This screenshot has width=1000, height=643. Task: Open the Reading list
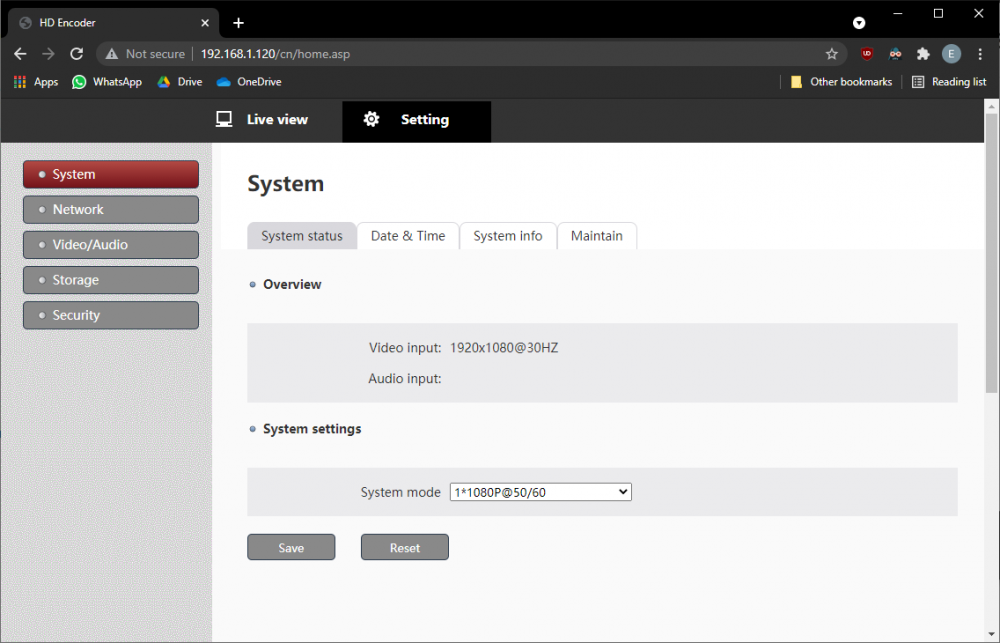[950, 82]
